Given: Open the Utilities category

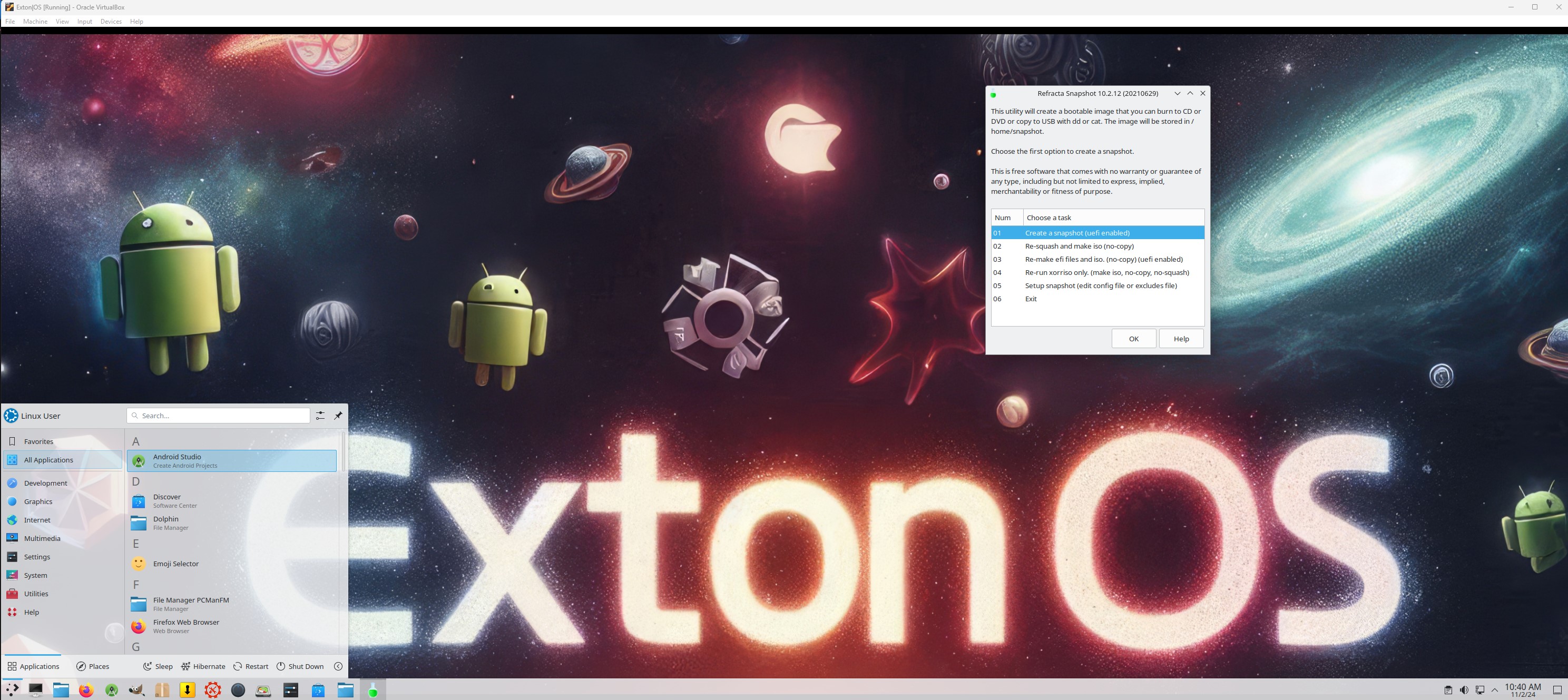Looking at the screenshot, I should click(x=63, y=594).
